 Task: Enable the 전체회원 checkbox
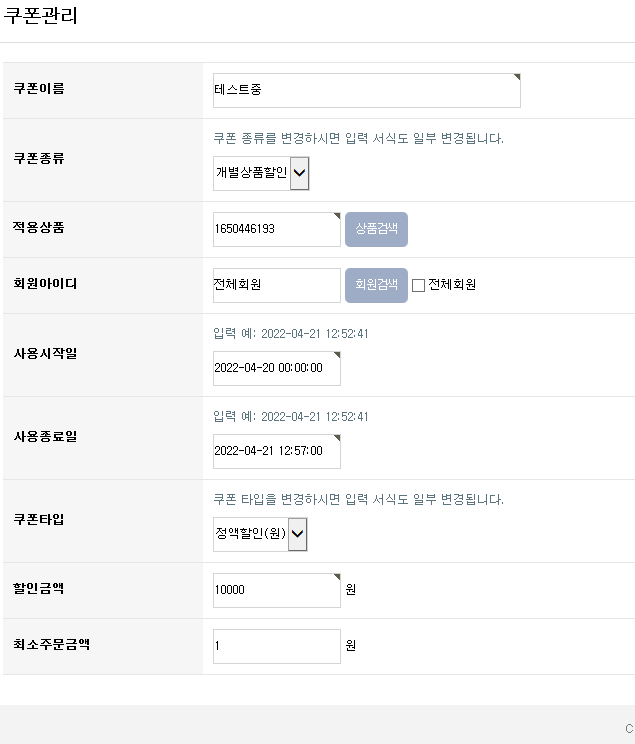tap(419, 285)
